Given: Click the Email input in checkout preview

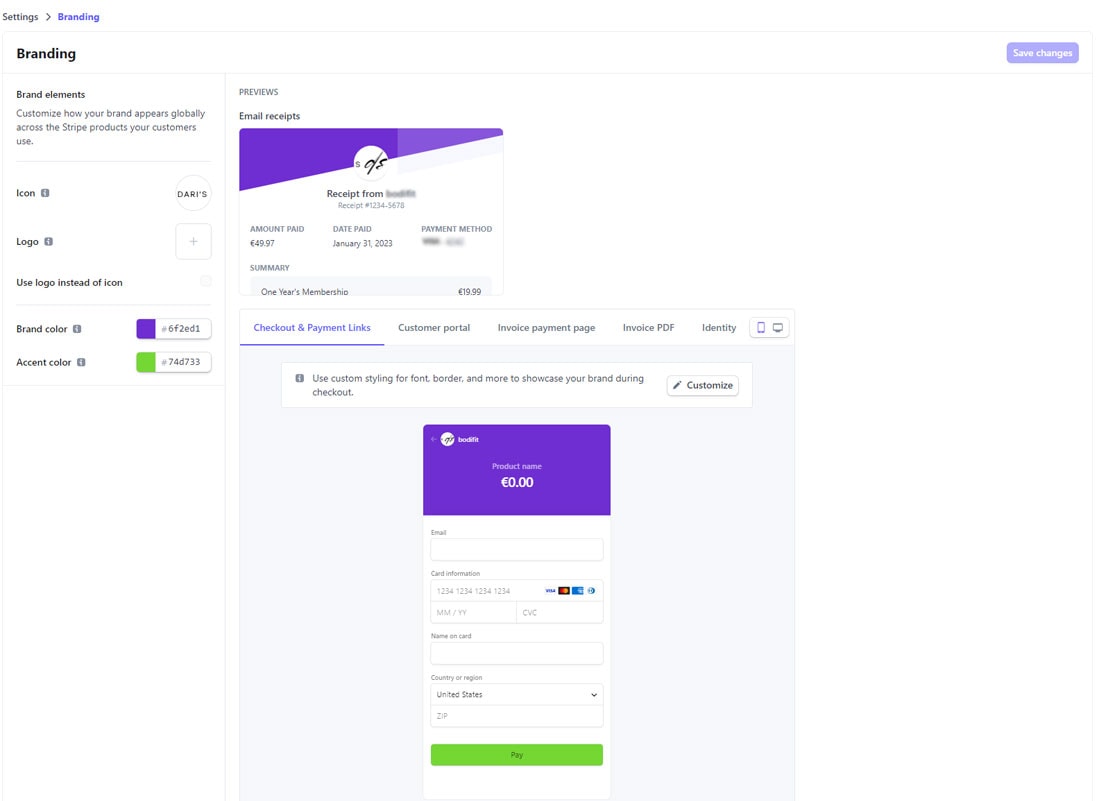Looking at the screenshot, I should 516,549.
